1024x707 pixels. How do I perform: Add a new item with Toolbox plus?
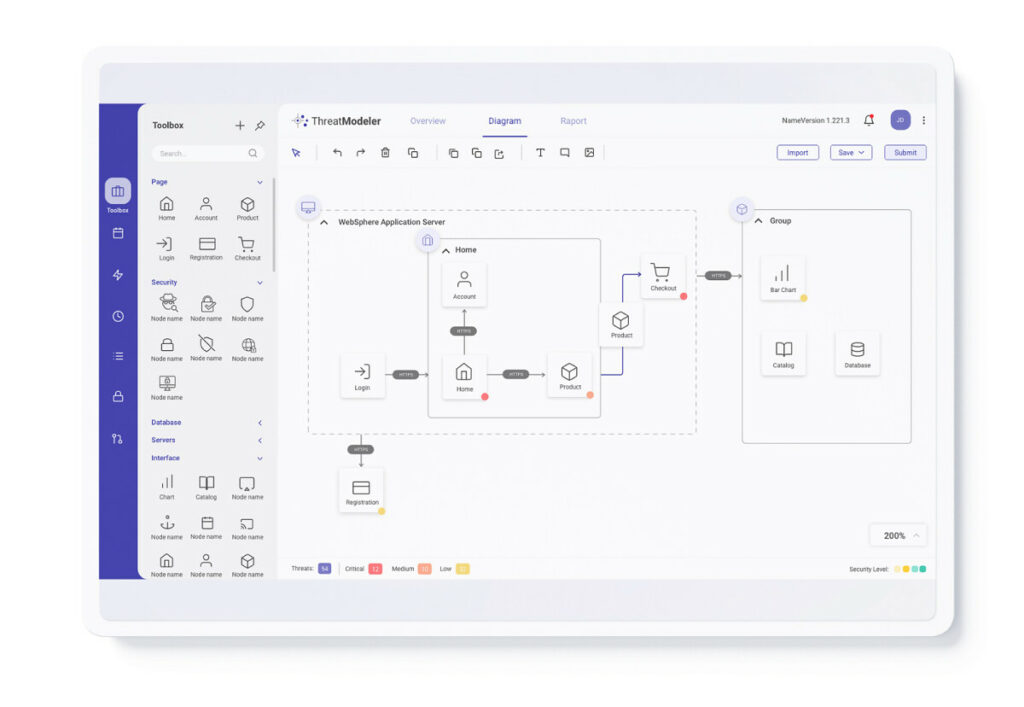[x=240, y=125]
